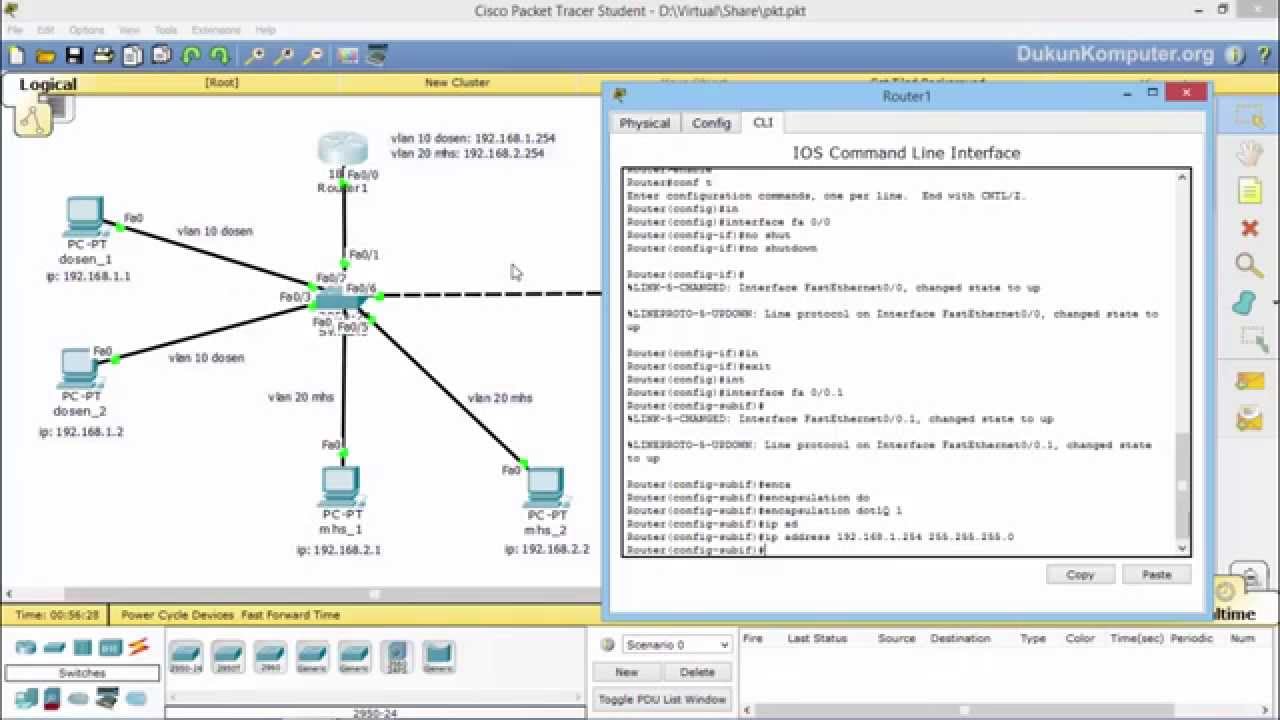Open the Edit menu

click(x=45, y=30)
